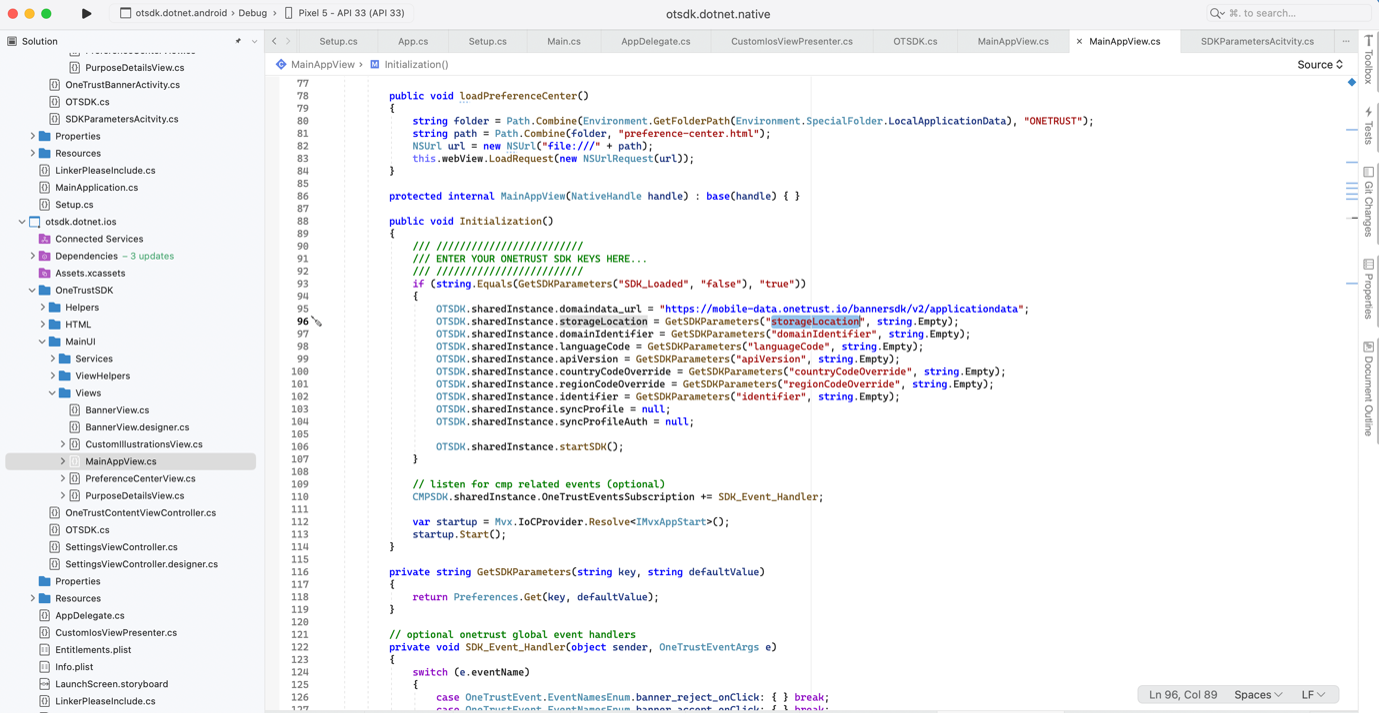Click the quick-action pencil icon on line 96
Viewport: 1384px width, 715px height.
316,321
